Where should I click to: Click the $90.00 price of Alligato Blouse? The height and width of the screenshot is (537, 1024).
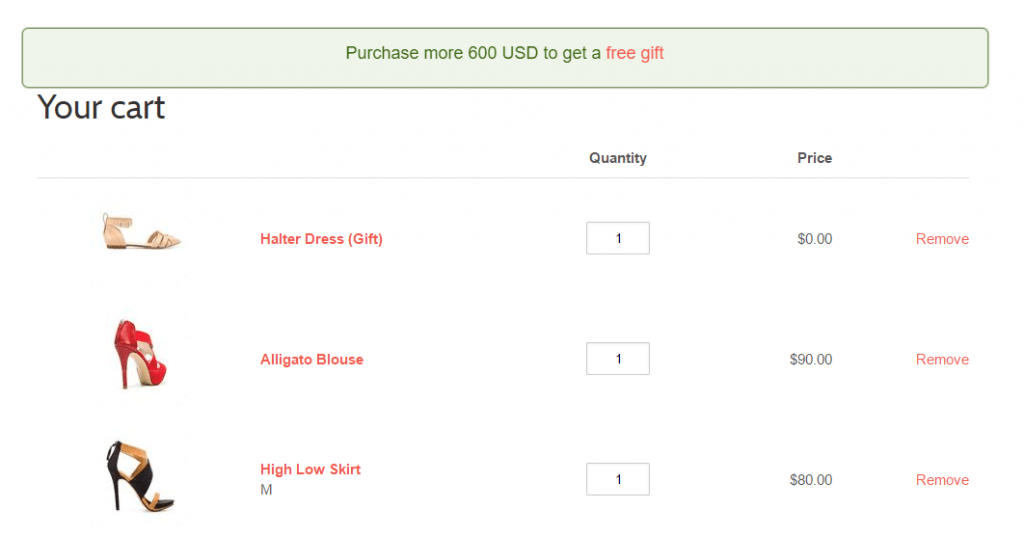(x=810, y=359)
